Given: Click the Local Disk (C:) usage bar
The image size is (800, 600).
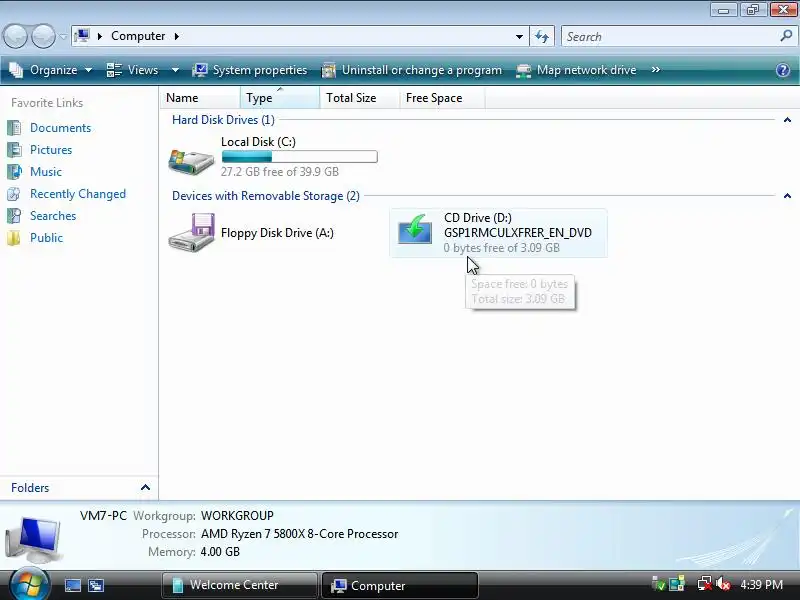Looking at the screenshot, I should [299, 157].
